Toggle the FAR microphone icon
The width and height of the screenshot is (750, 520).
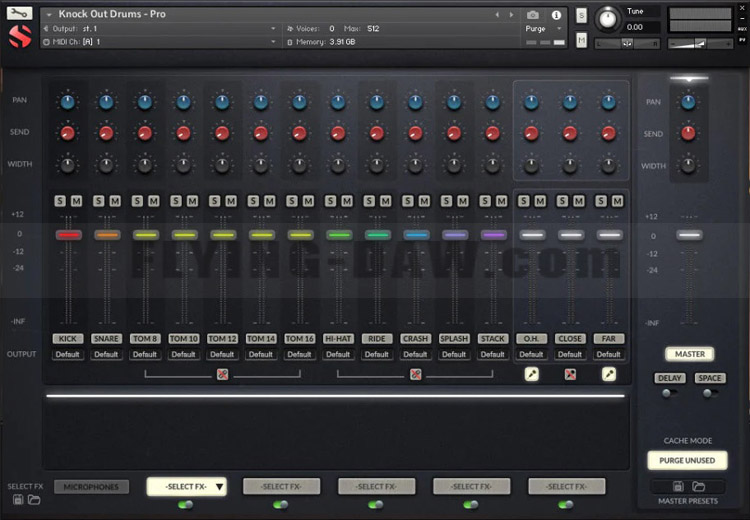click(608, 374)
